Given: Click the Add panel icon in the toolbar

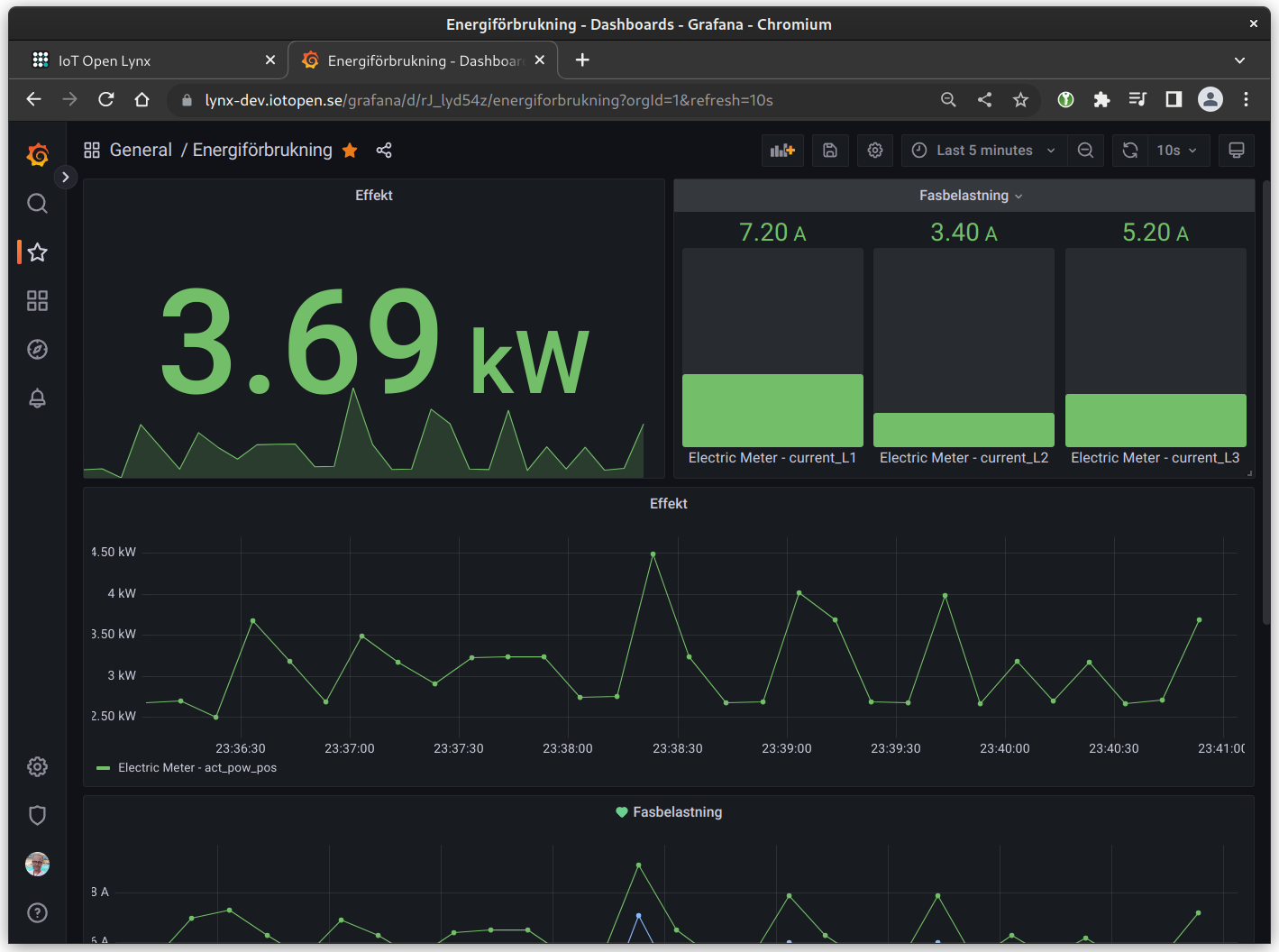Looking at the screenshot, I should (x=781, y=150).
